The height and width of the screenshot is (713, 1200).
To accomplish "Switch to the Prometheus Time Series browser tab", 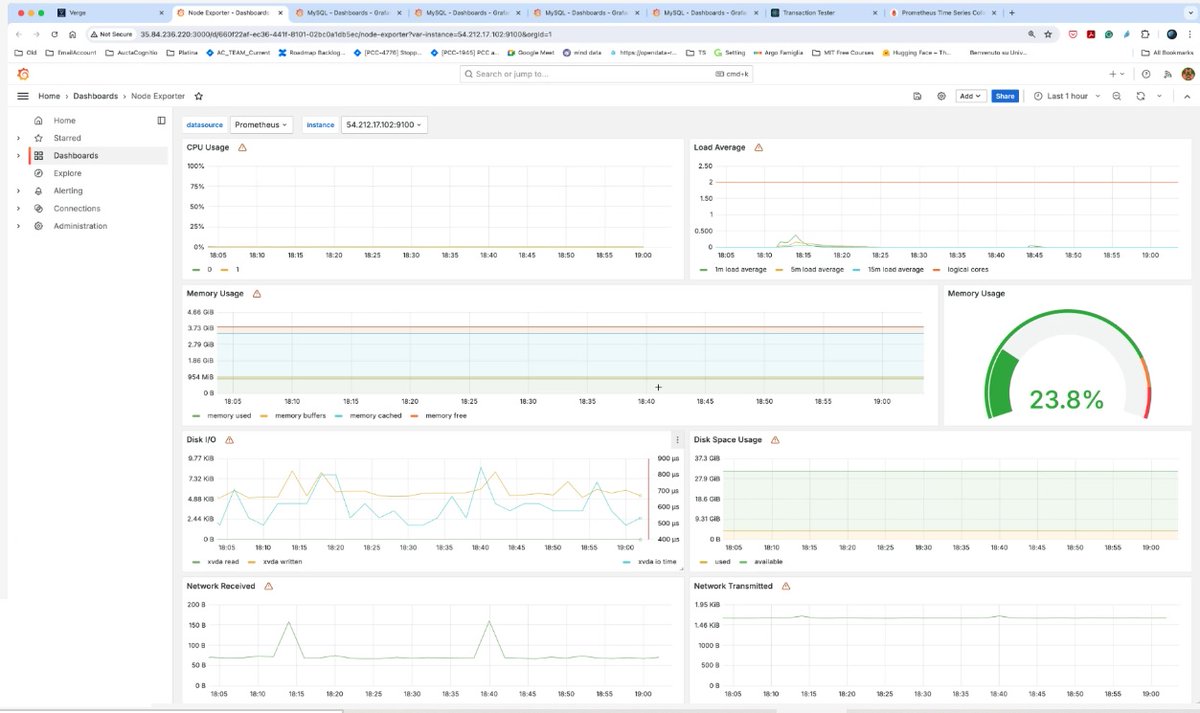I will click(943, 13).
